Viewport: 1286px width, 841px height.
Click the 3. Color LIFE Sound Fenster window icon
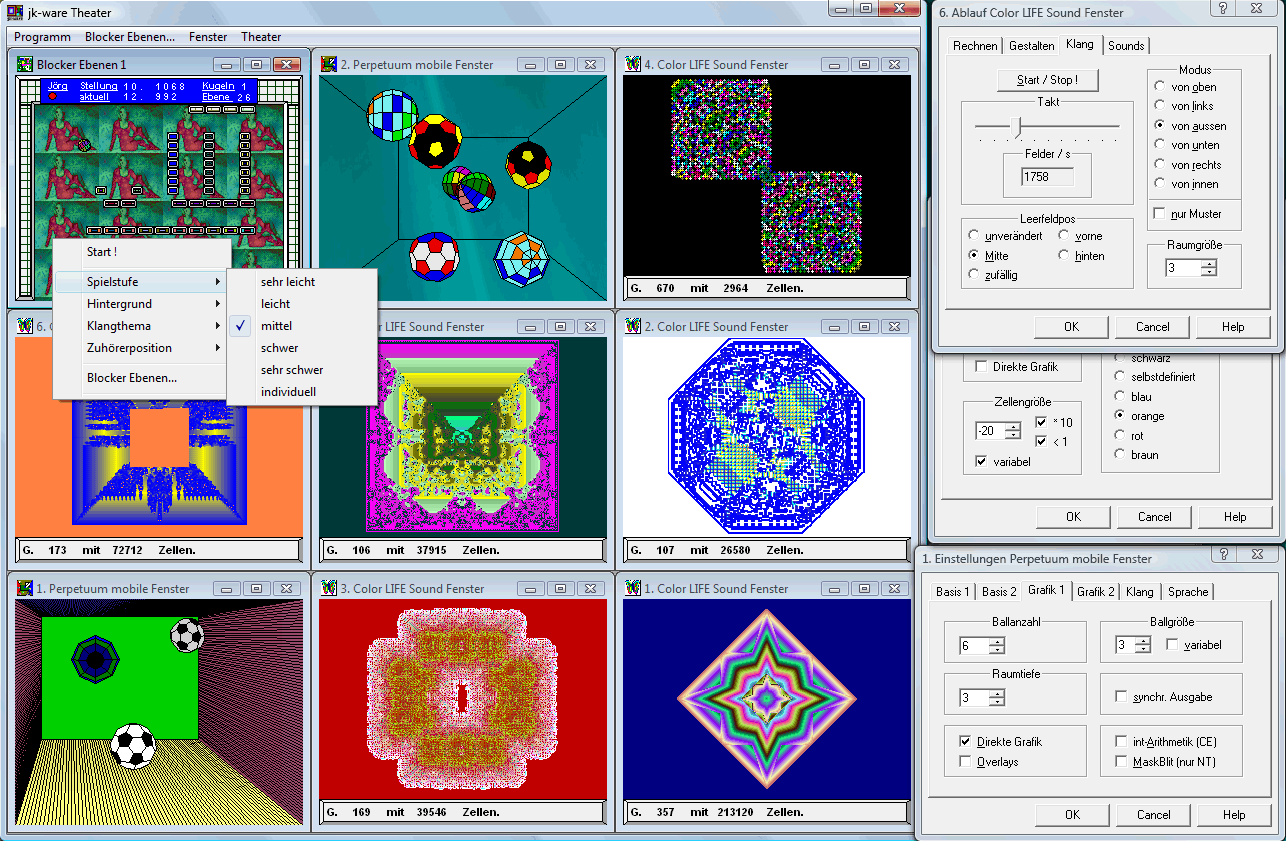[x=329, y=588]
